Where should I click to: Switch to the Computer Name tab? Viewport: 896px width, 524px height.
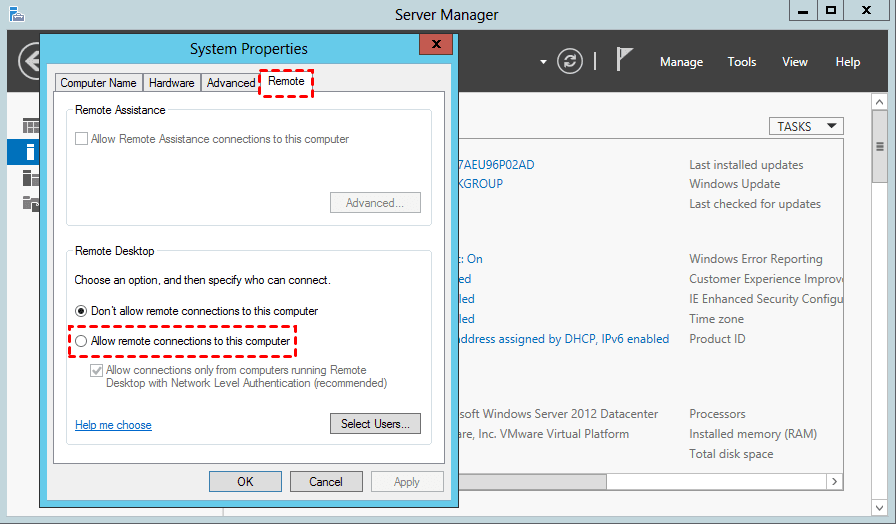click(x=98, y=83)
